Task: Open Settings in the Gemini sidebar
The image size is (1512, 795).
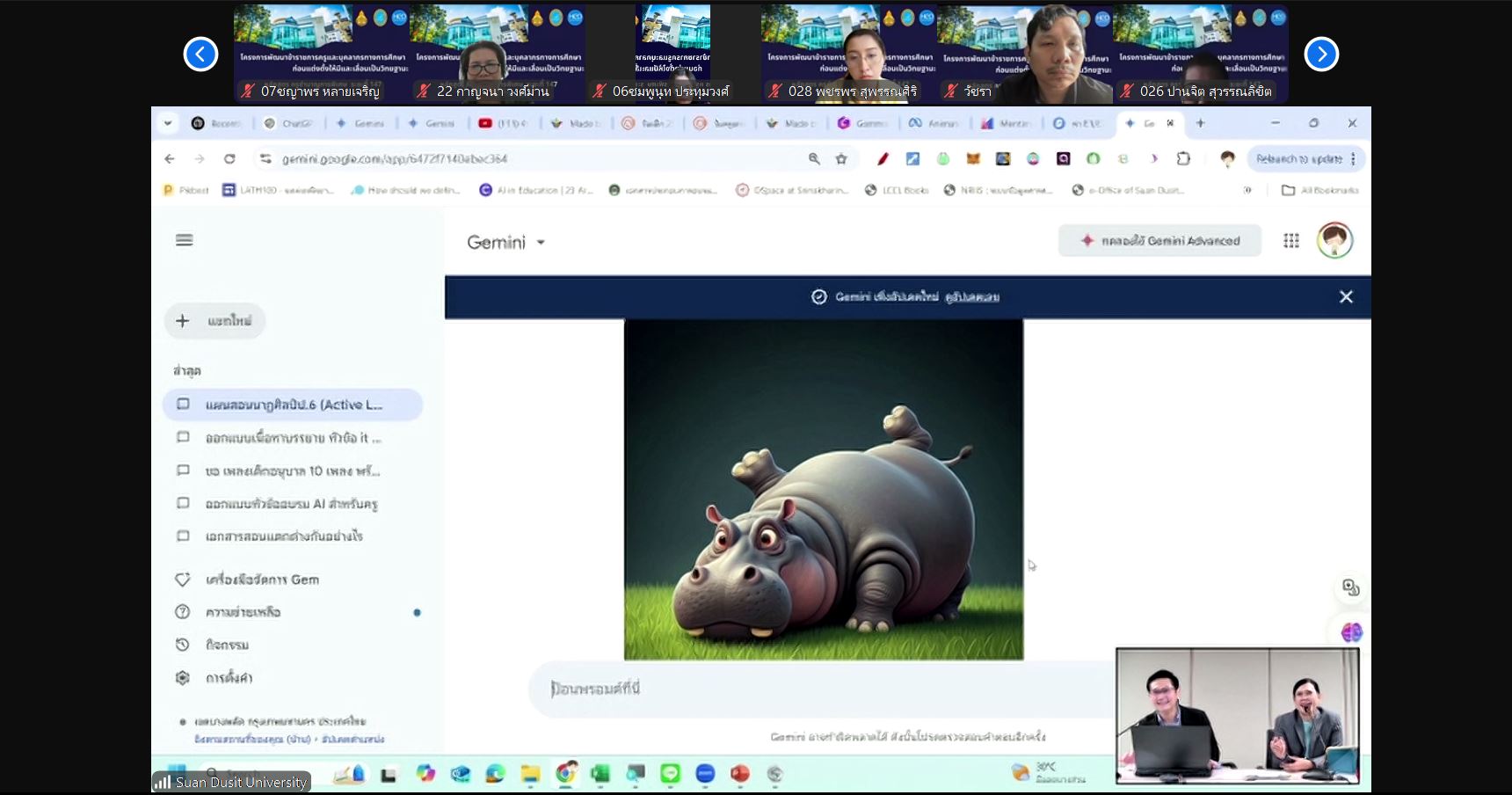Action: [x=229, y=678]
